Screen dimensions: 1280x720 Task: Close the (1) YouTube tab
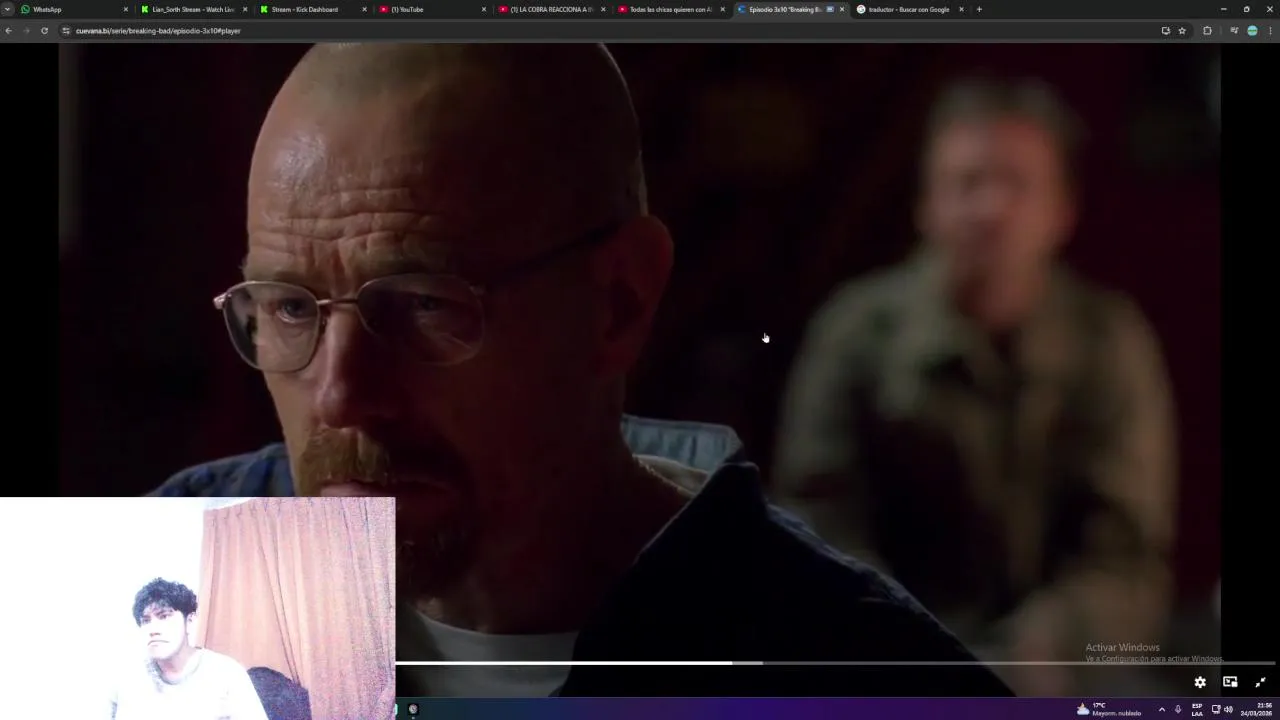(484, 9)
